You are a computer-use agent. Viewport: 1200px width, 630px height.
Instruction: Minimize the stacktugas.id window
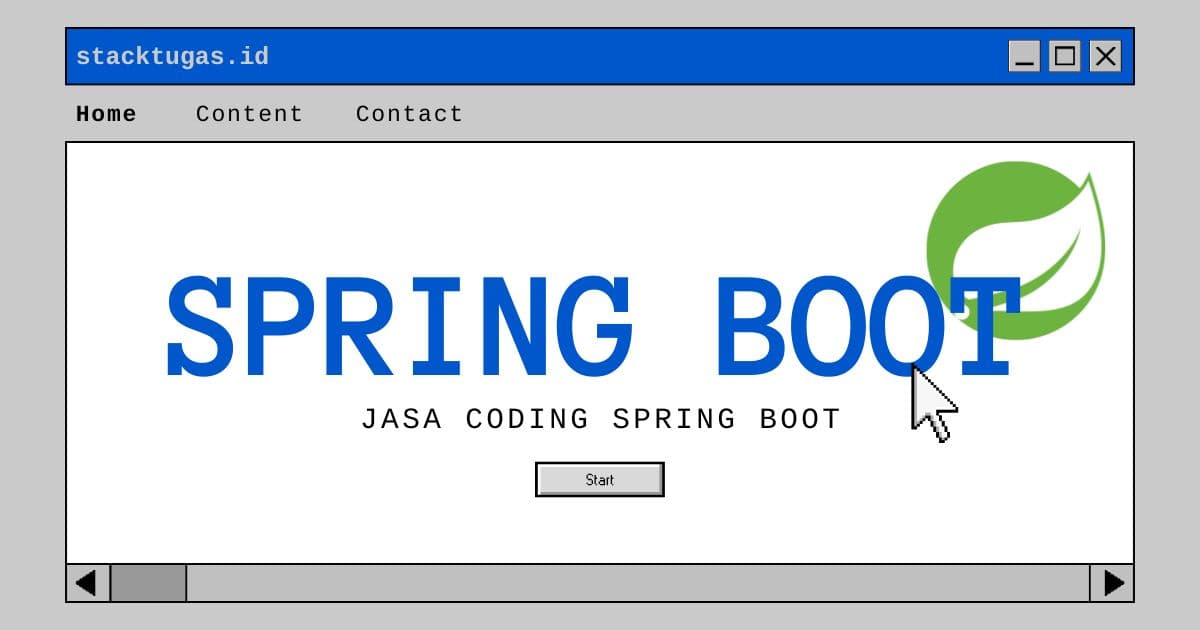click(x=1025, y=57)
